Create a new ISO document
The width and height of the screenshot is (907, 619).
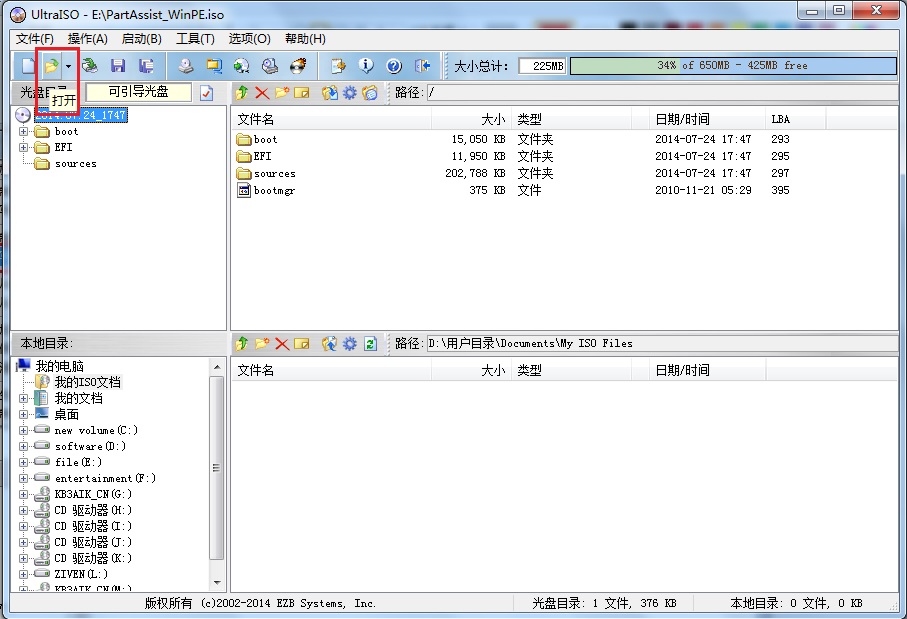pyautogui.click(x=30, y=64)
